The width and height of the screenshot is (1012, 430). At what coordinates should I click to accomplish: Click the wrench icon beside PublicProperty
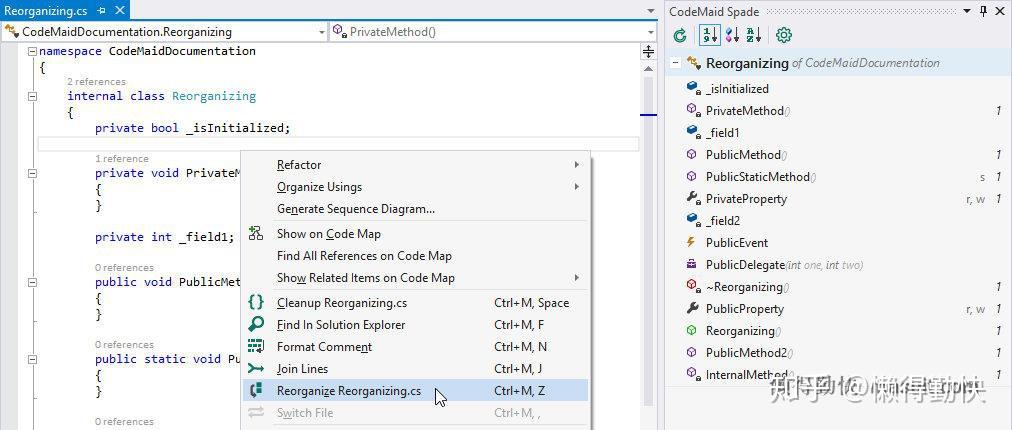pyautogui.click(x=693, y=309)
